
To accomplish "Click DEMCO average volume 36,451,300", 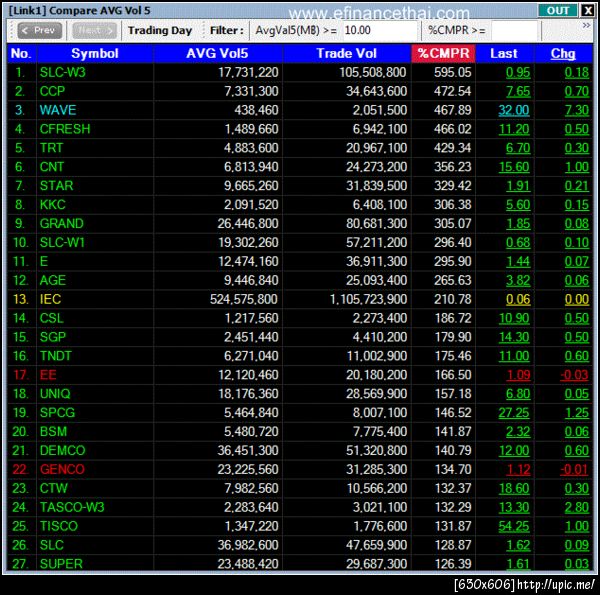I will (248, 450).
